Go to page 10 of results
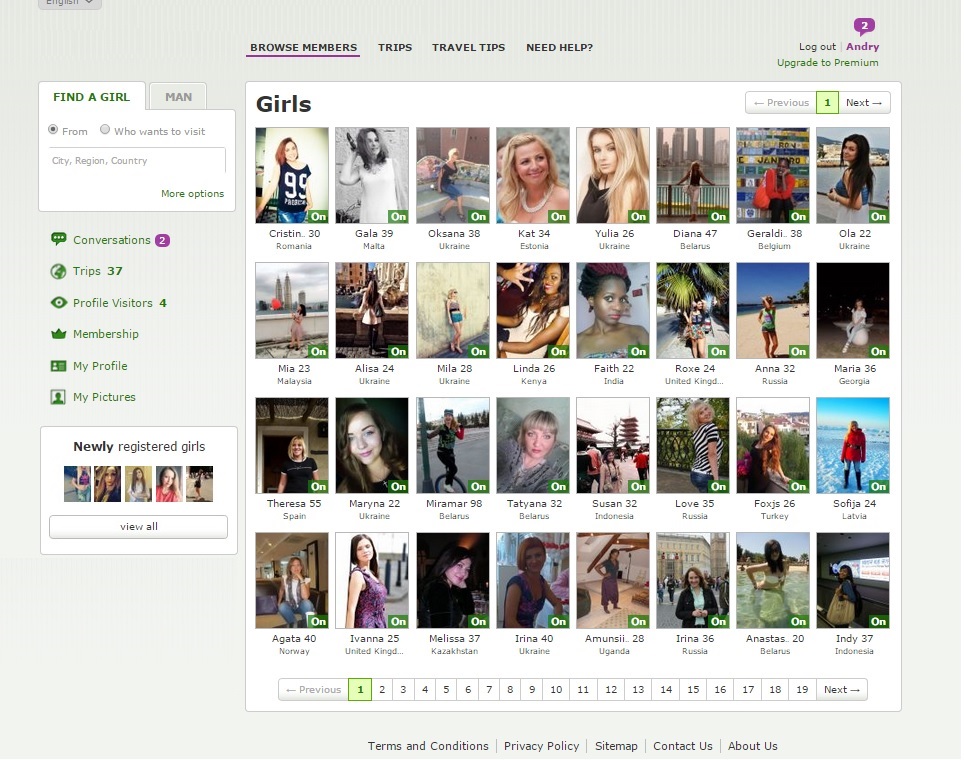This screenshot has height=760, width=964. point(556,690)
